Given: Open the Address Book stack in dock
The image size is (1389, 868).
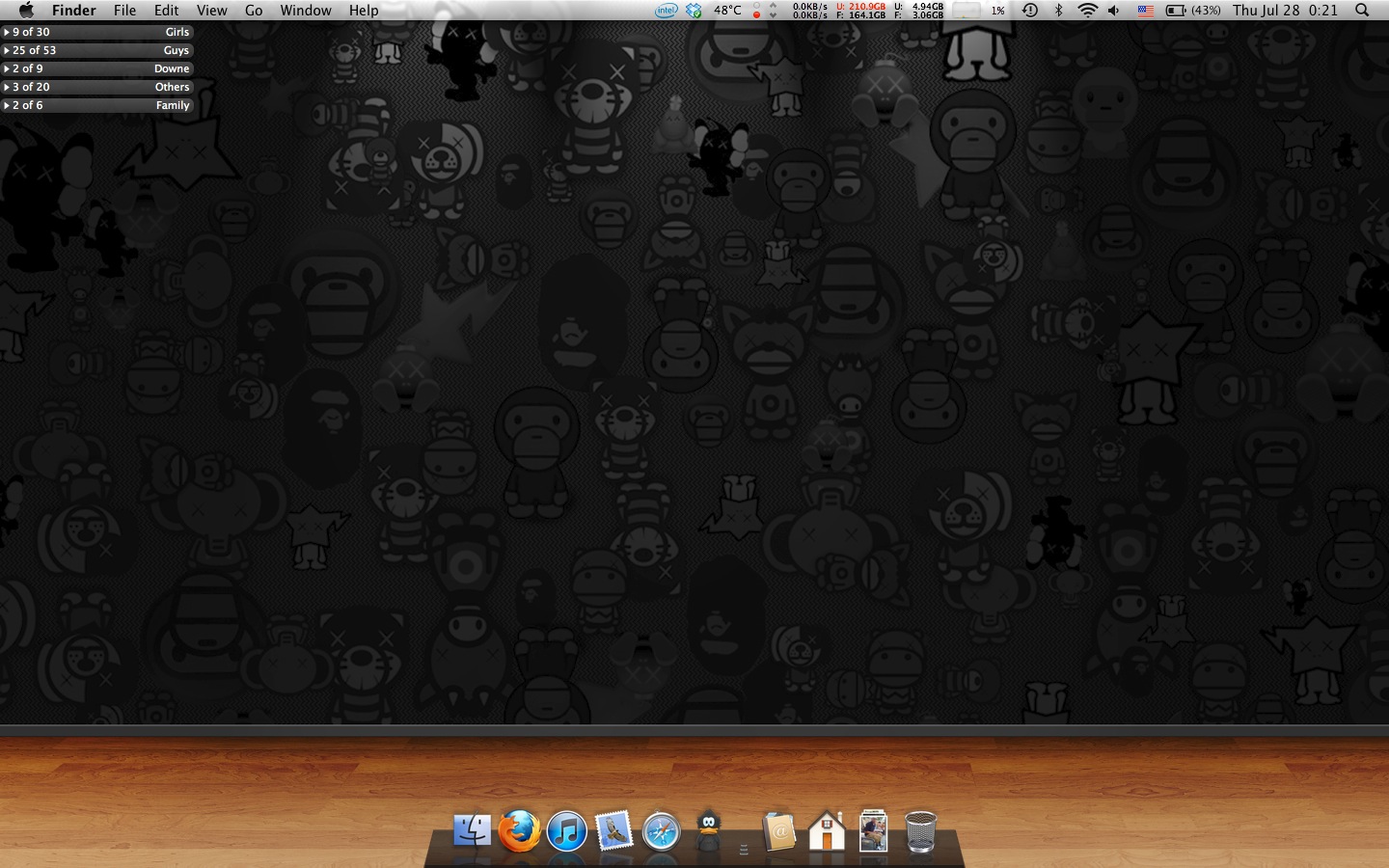Looking at the screenshot, I should click(779, 830).
